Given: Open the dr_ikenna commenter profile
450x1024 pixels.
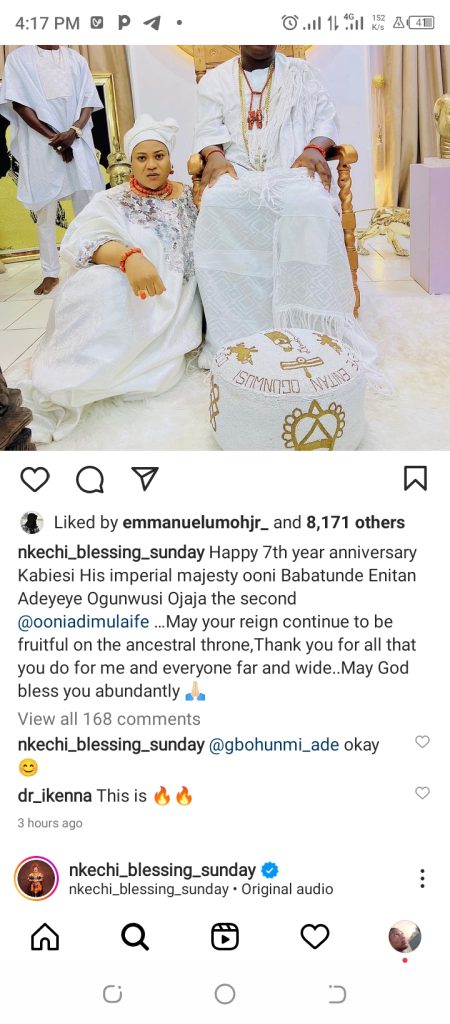Looking at the screenshot, I should (x=55, y=796).
